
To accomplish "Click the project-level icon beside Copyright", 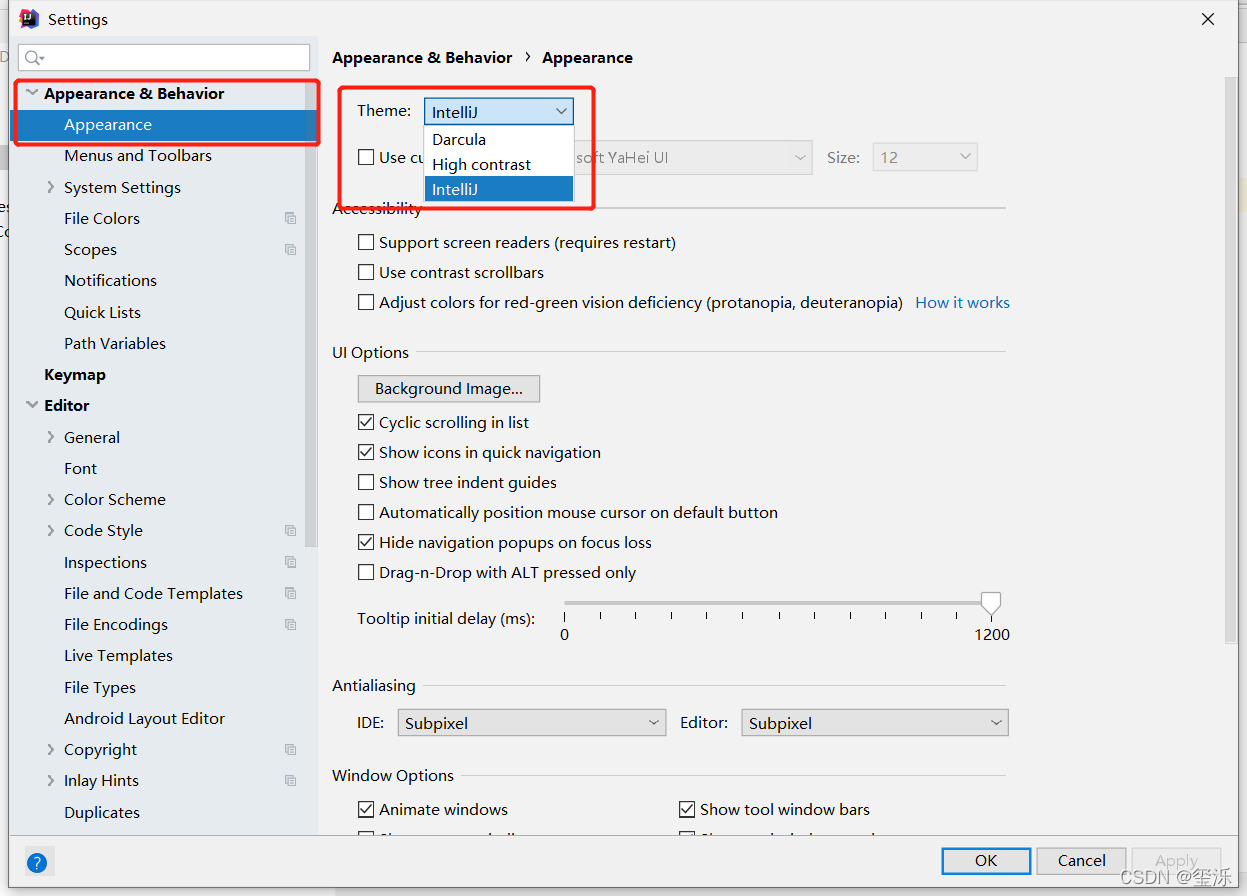I will [290, 749].
